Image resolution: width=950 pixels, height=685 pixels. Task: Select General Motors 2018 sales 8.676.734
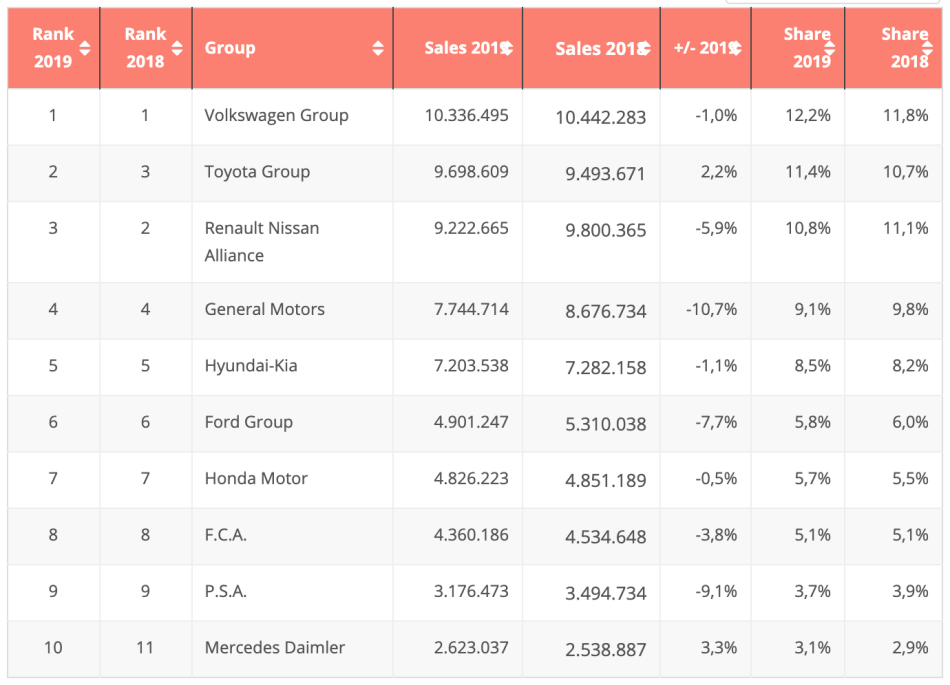[606, 311]
